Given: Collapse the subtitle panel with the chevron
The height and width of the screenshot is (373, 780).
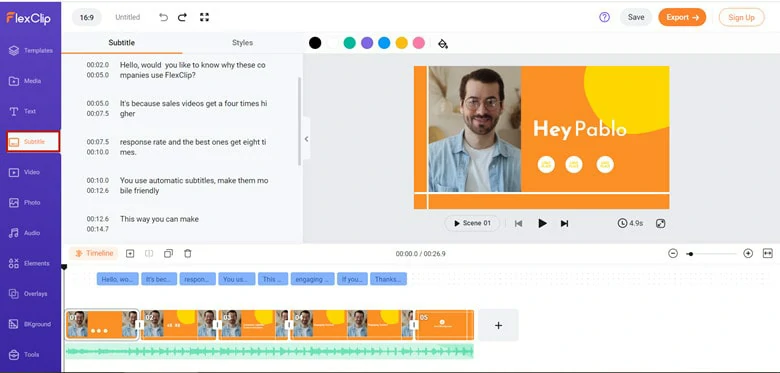Looking at the screenshot, I should (x=306, y=139).
